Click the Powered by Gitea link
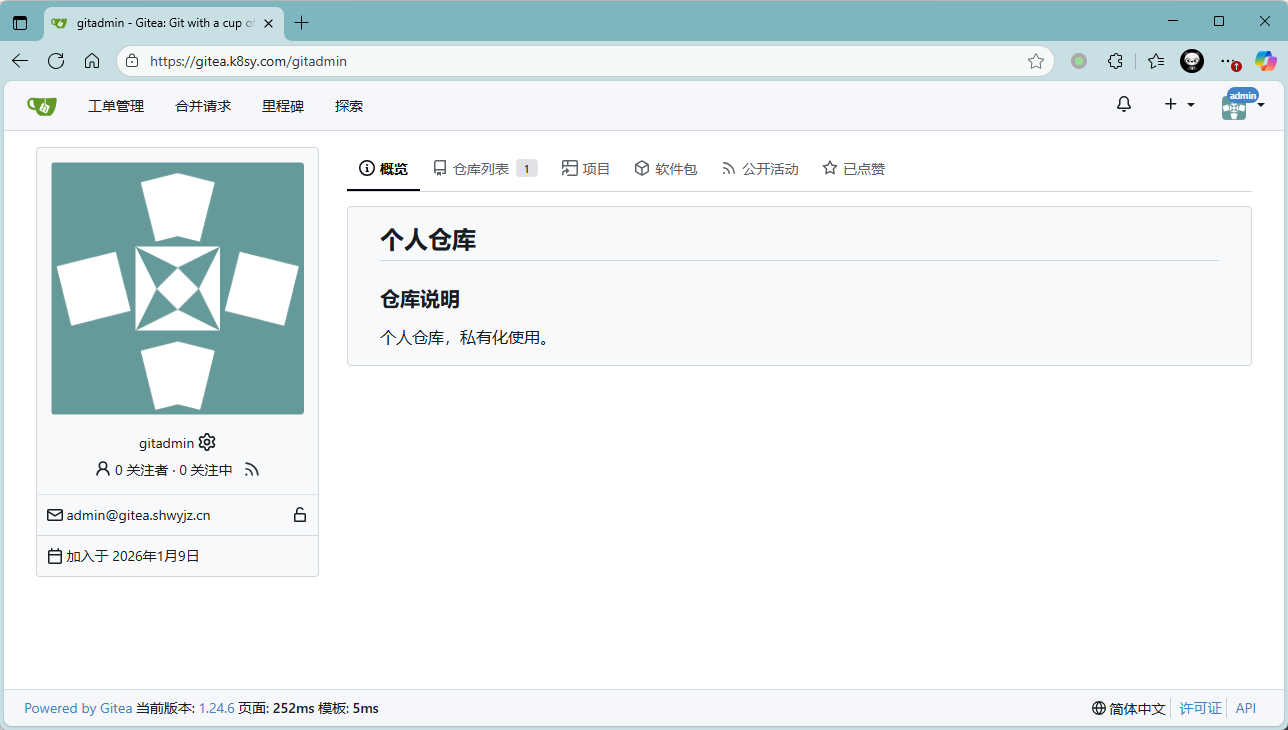 coord(78,708)
